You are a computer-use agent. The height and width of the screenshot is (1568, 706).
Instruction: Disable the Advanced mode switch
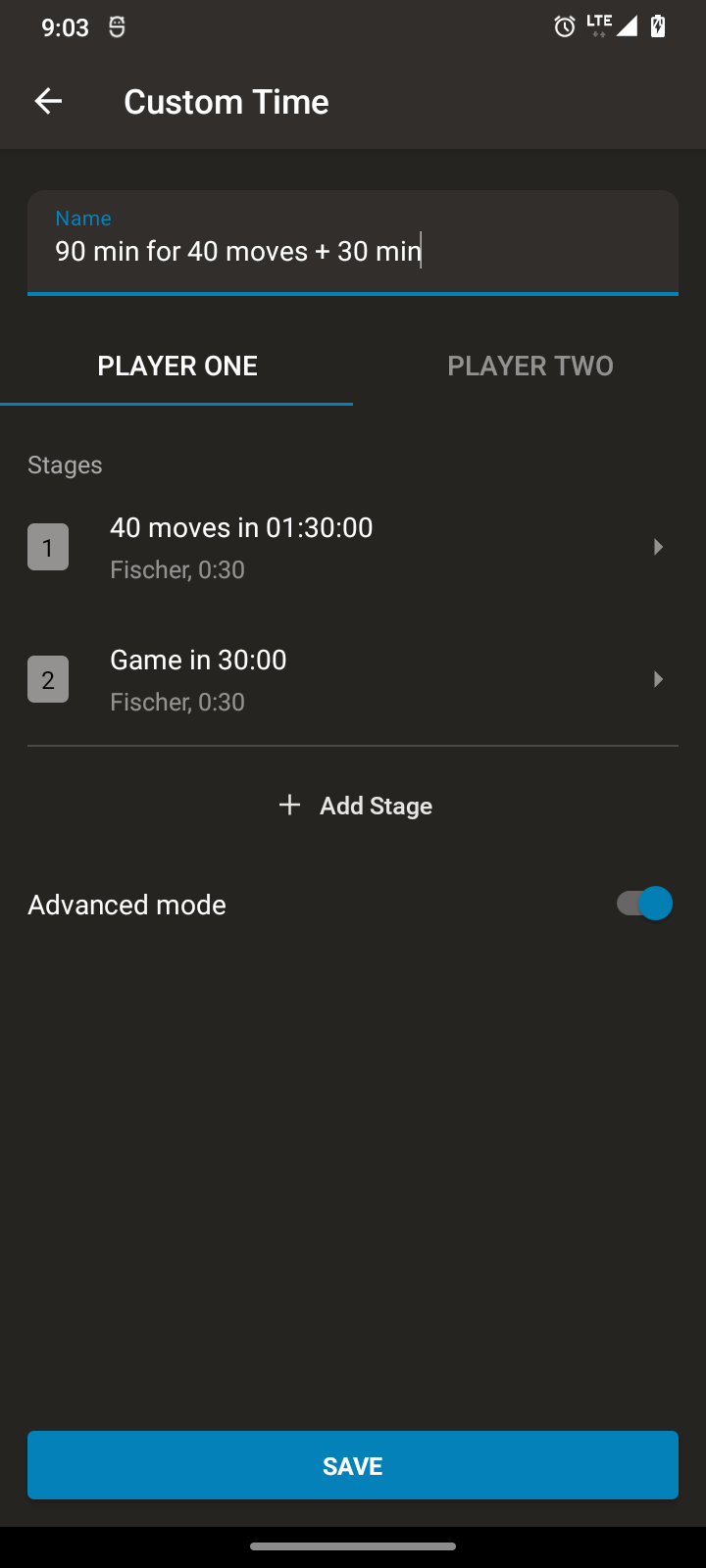coord(644,904)
